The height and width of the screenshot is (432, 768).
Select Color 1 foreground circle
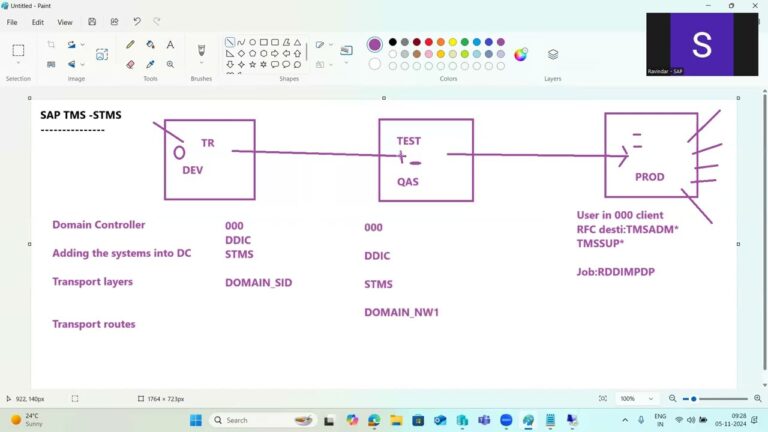[375, 45]
